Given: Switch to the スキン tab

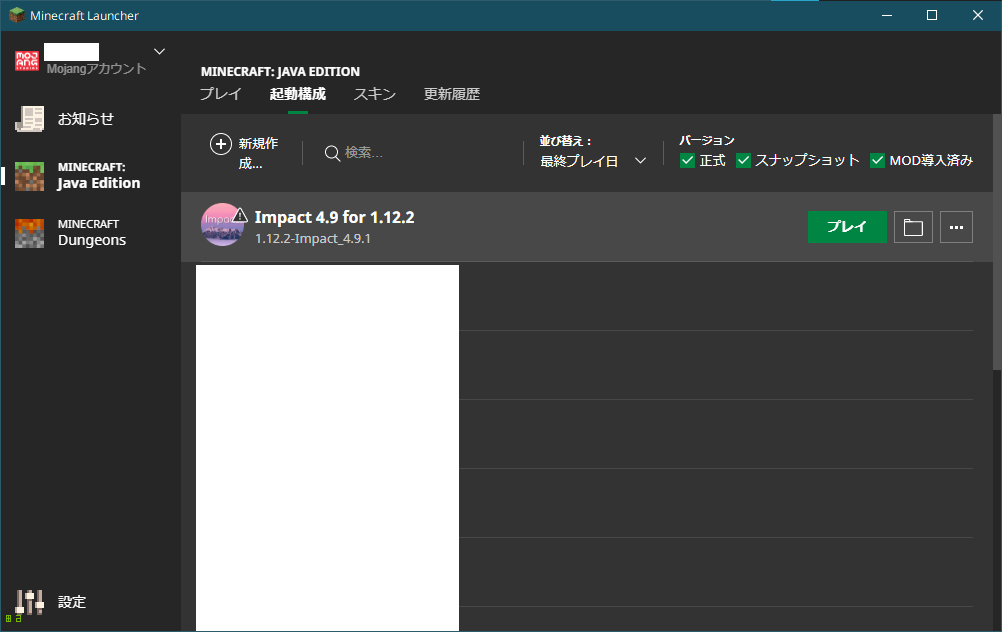Looking at the screenshot, I should pos(374,95).
